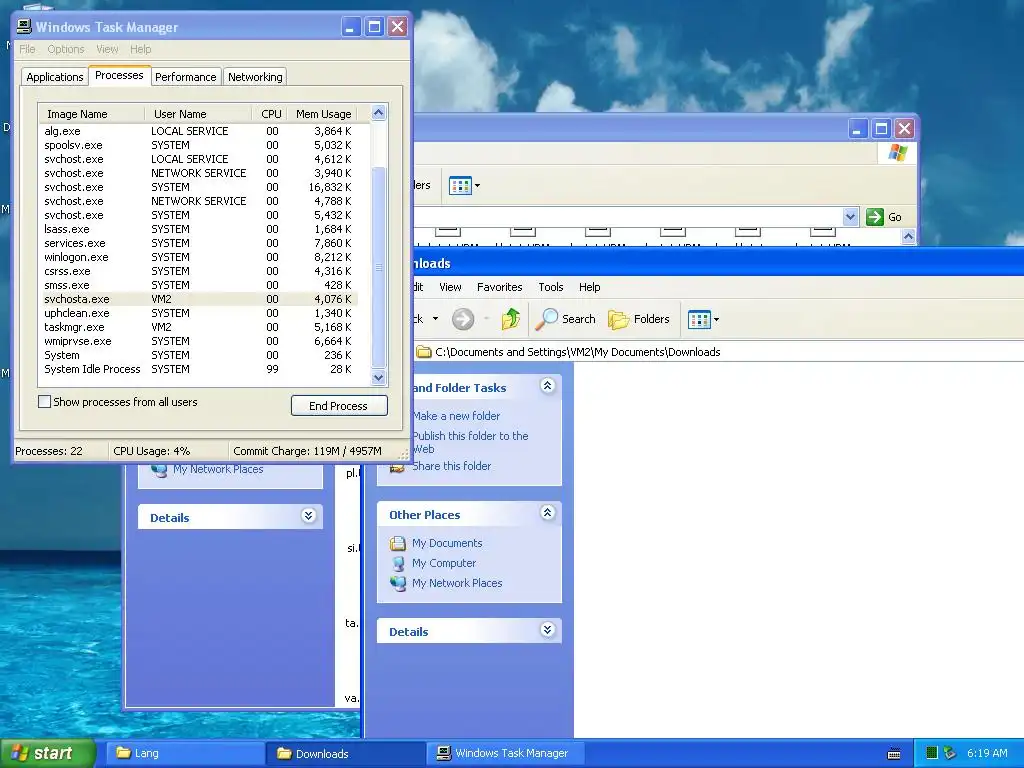The width and height of the screenshot is (1024, 768).
Task: Open the Views icon in Downloads toolbar
Action: (699, 319)
